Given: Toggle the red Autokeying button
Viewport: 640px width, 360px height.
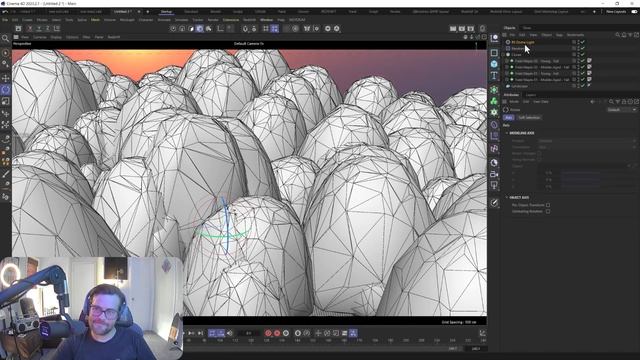Looking at the screenshot, I should click(277, 333).
